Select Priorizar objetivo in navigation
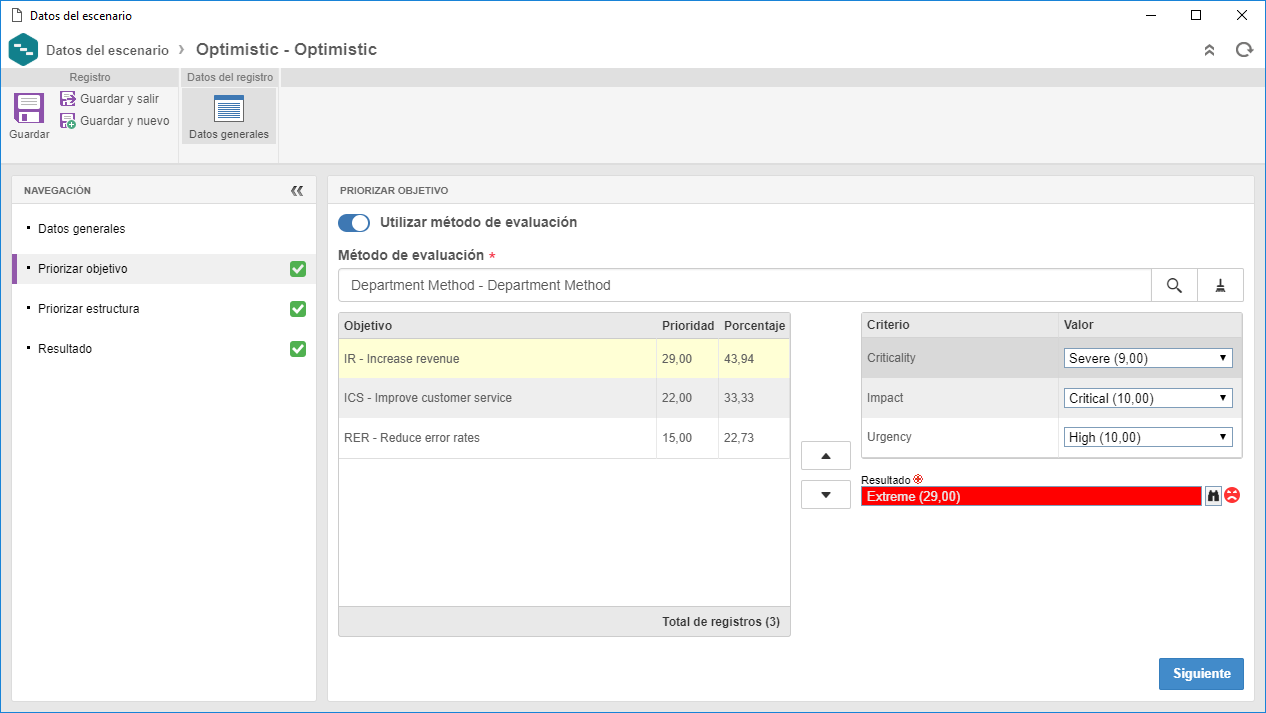Image resolution: width=1266 pixels, height=713 pixels. (x=164, y=269)
